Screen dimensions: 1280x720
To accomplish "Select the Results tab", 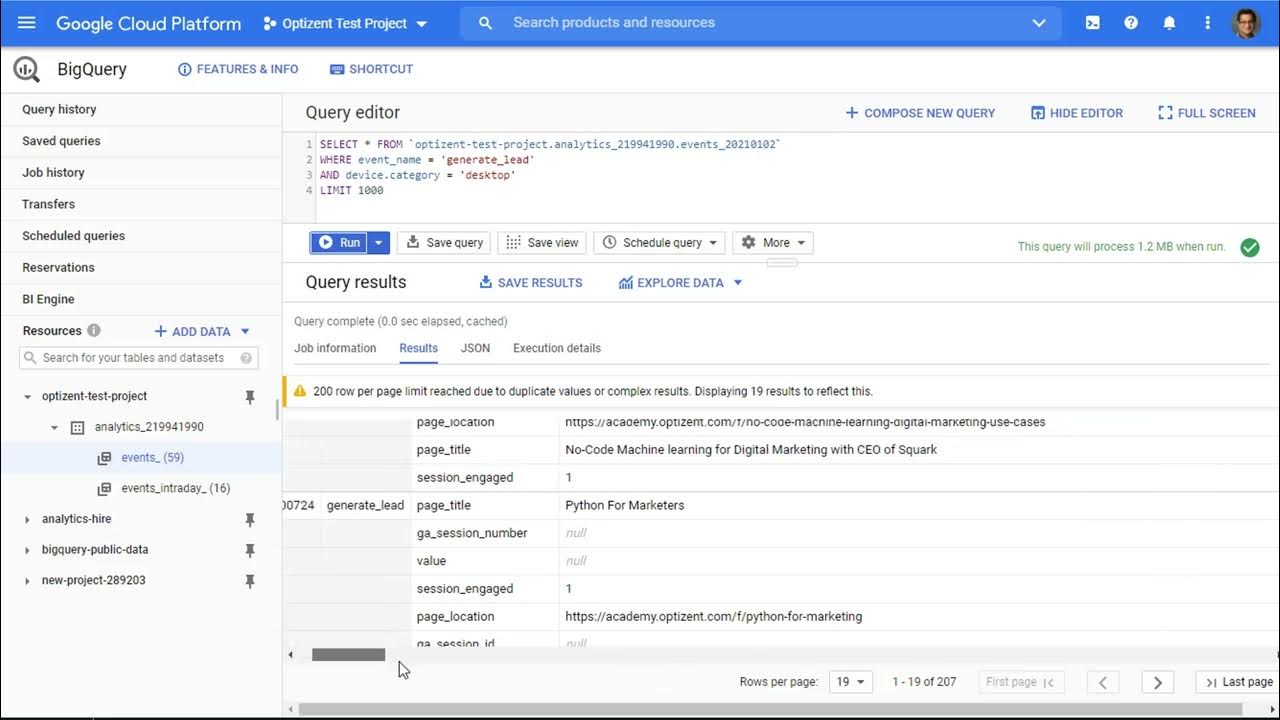I will (x=418, y=348).
